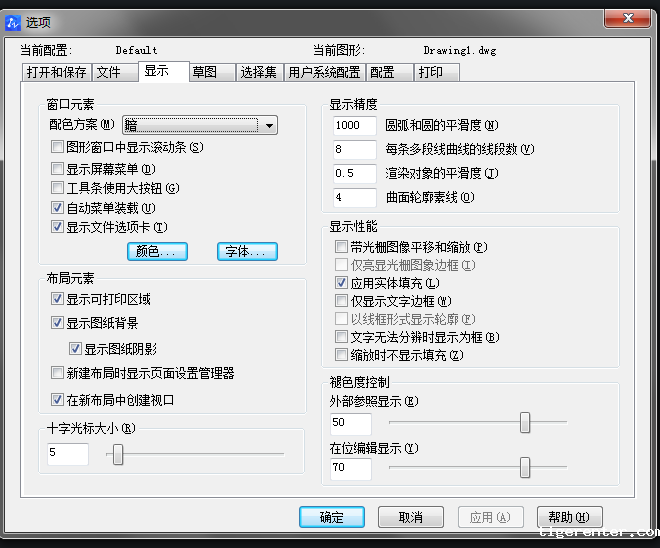Select the 用户系统配置 tab
The image size is (660, 548).
pyautogui.click(x=323, y=72)
